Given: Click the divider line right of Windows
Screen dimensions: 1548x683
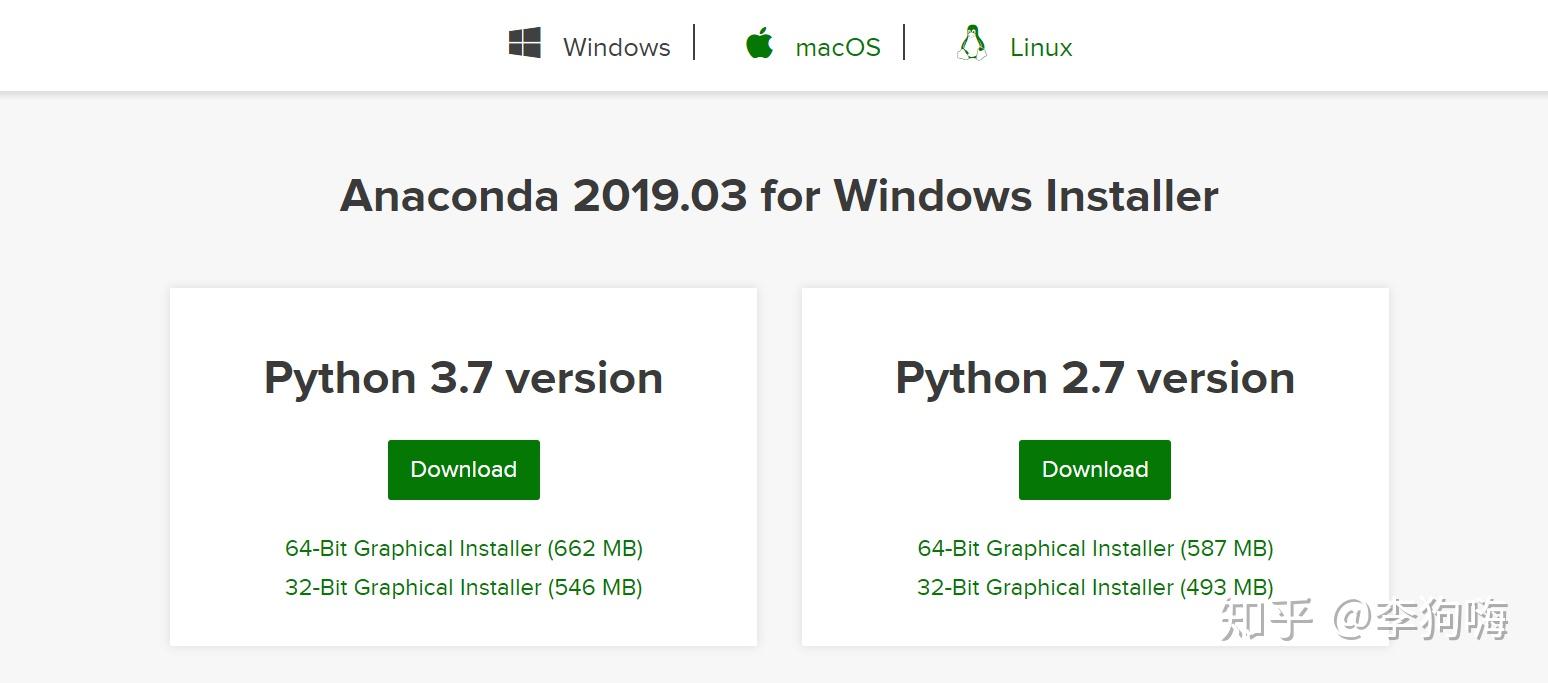Looking at the screenshot, I should [694, 43].
